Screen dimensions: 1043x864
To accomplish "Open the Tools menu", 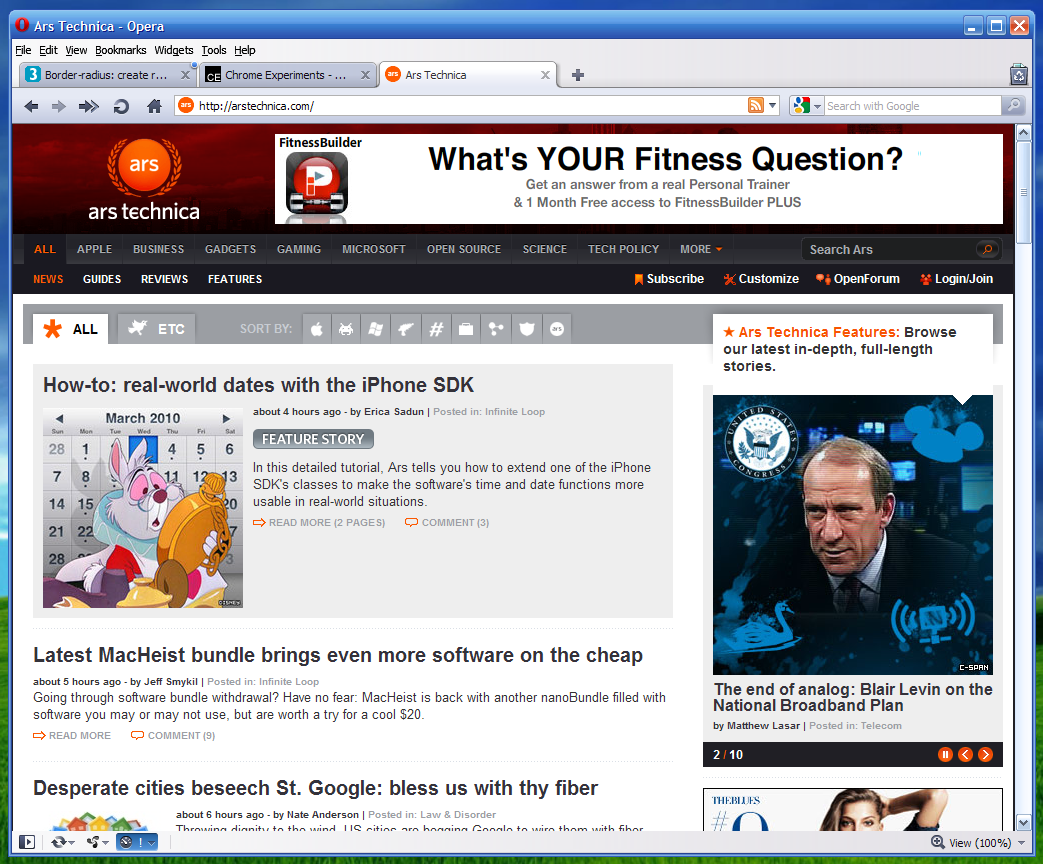I will point(214,50).
